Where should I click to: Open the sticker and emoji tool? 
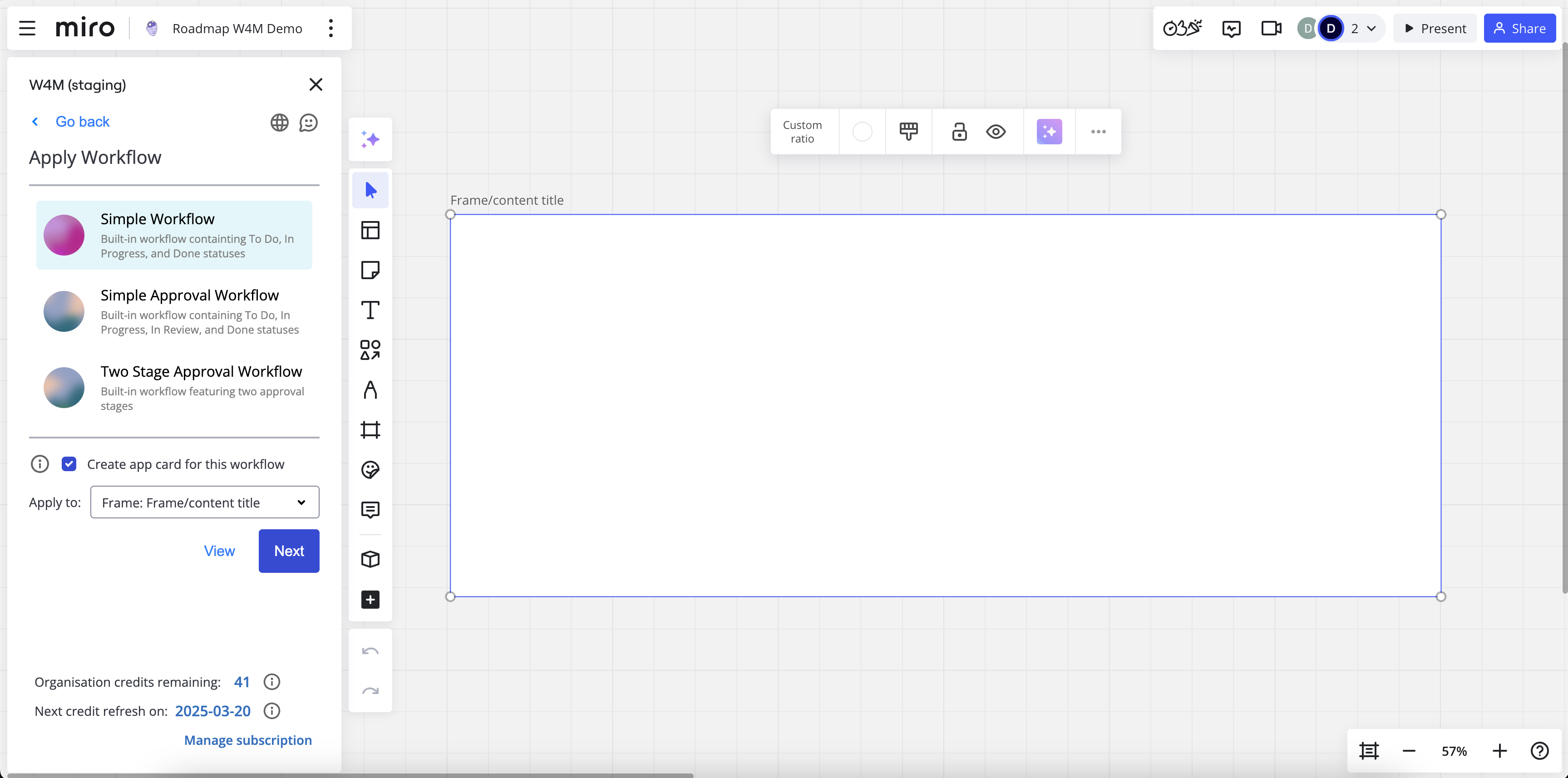[x=370, y=469]
